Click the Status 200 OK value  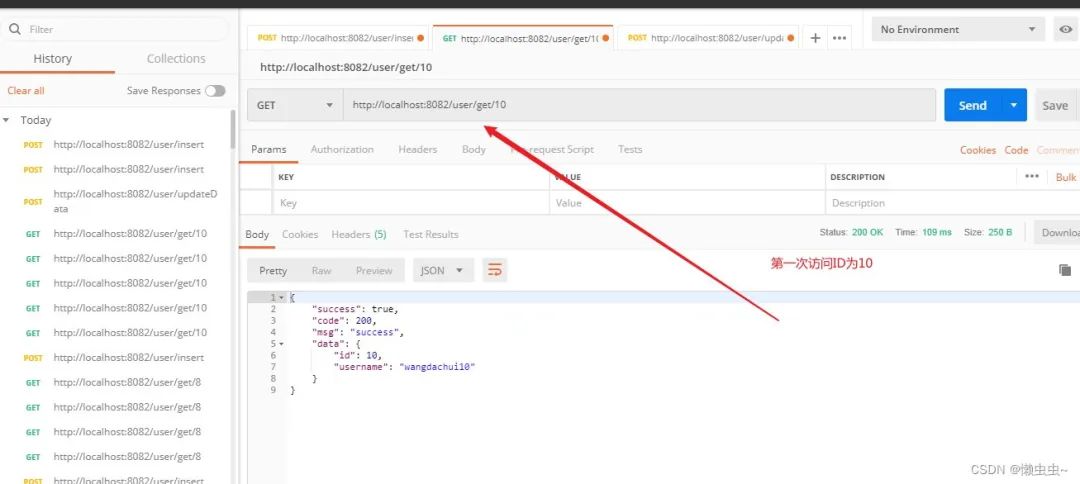867,233
